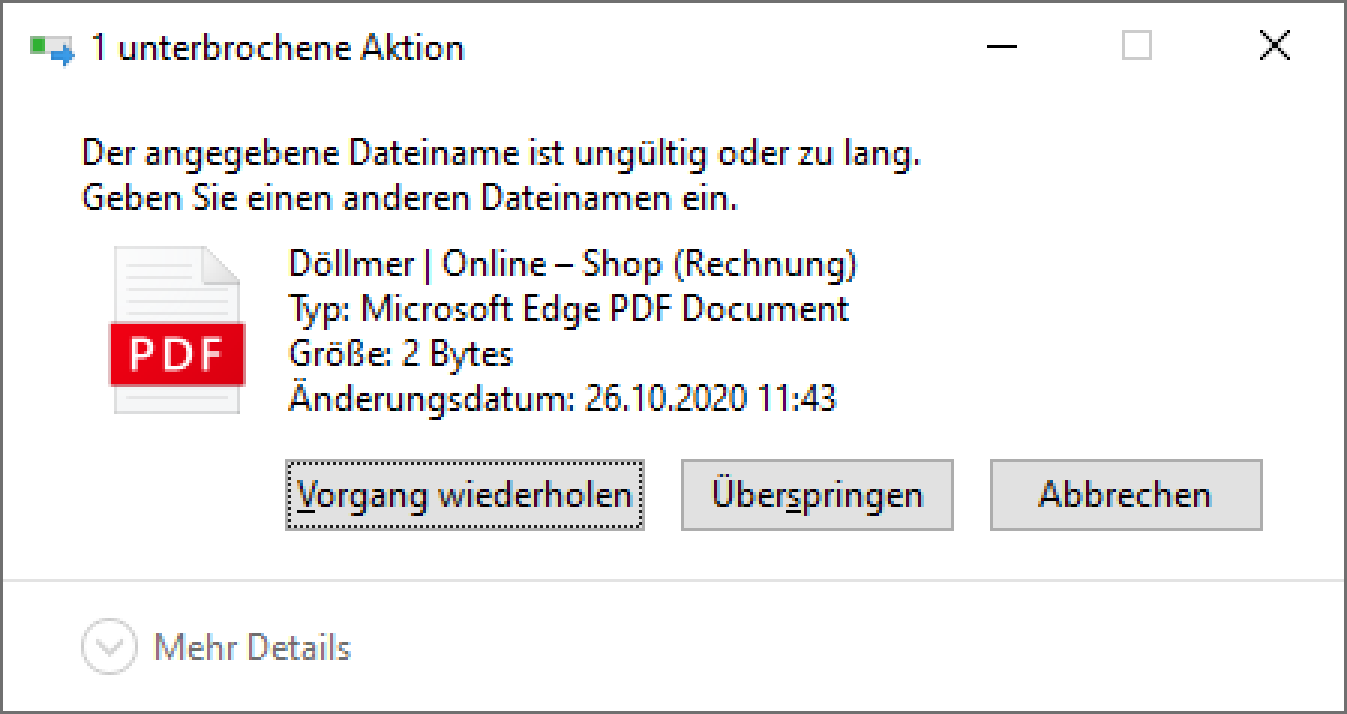This screenshot has width=1347, height=714.
Task: Click the "Mehr Details" label
Action: coord(252,648)
